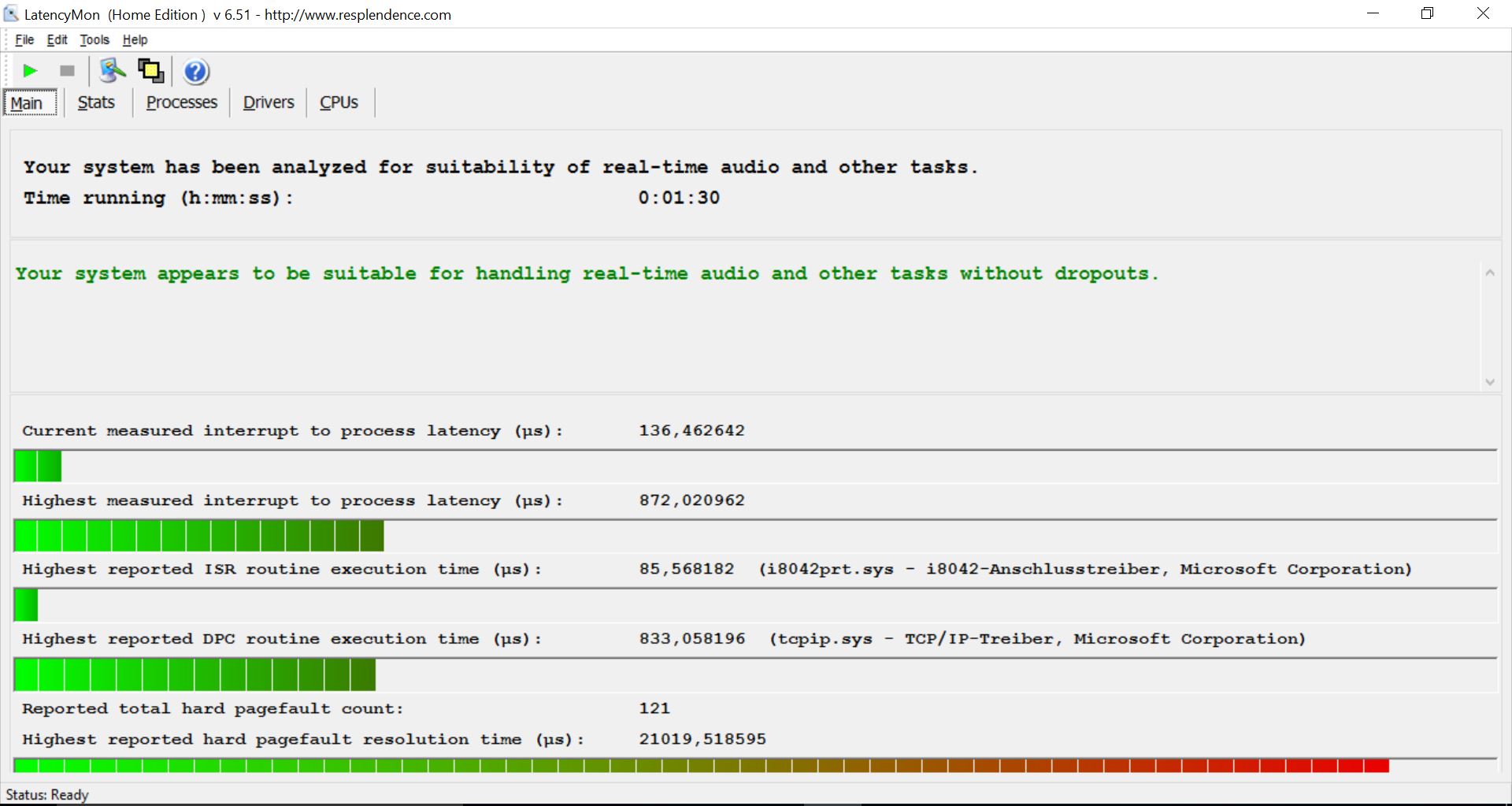Click the current interrupt latency bar
Image resolution: width=1512 pixels, height=806 pixels.
pos(755,466)
